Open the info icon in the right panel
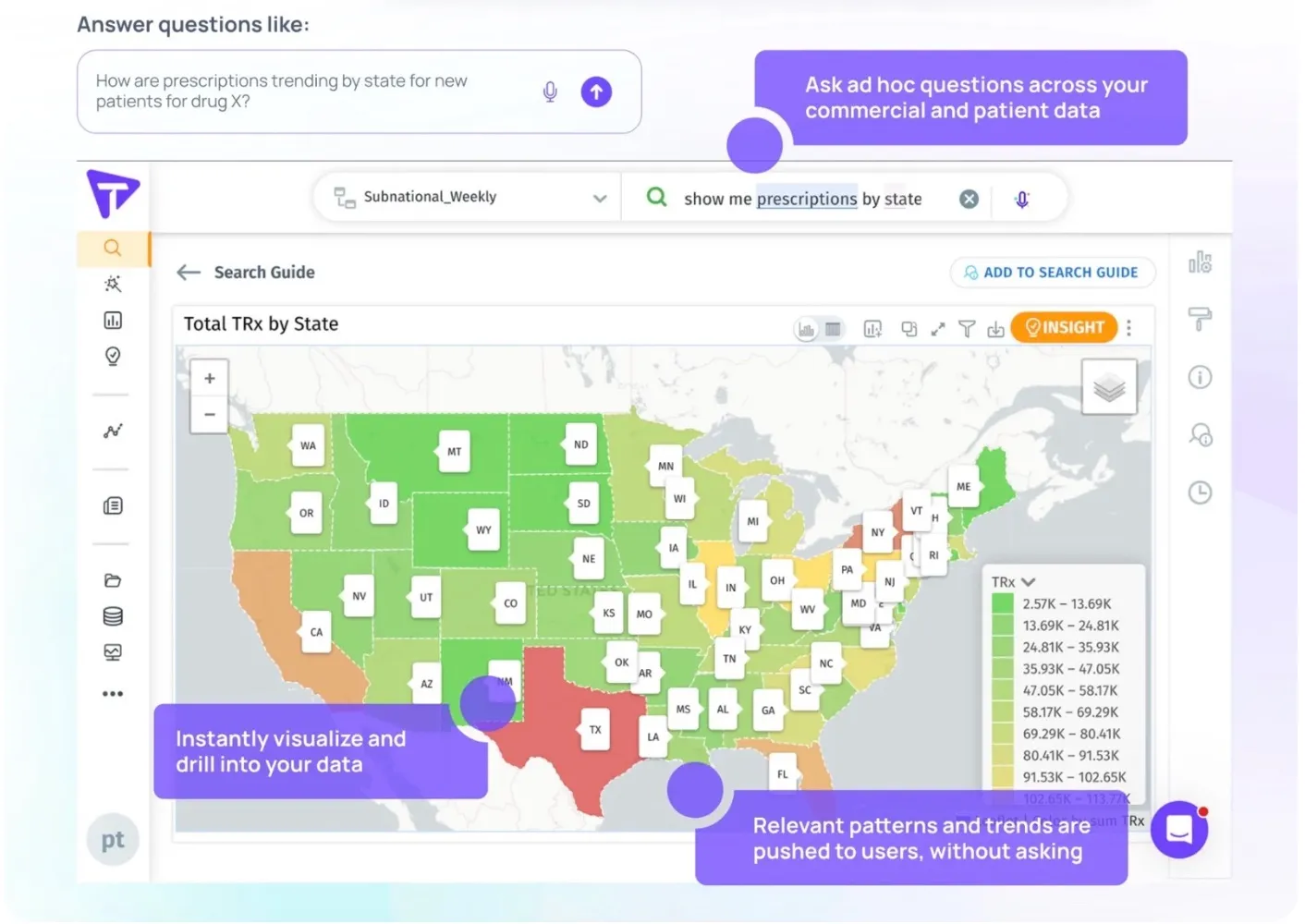Image resolution: width=1305 pixels, height=924 pixels. 1200,377
